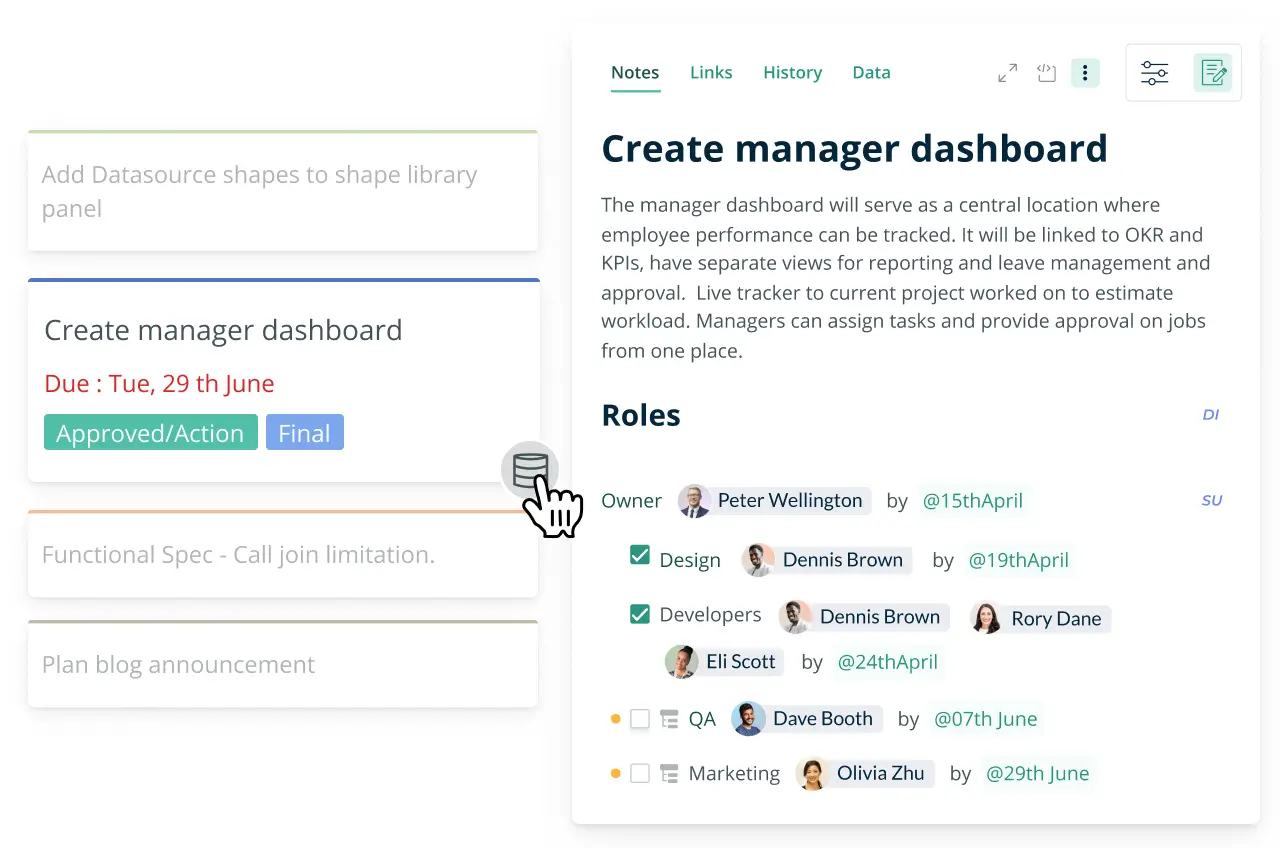Viewport: 1280px width, 848px height.
Task: Open the settings sliders panel icon
Action: (x=1154, y=73)
